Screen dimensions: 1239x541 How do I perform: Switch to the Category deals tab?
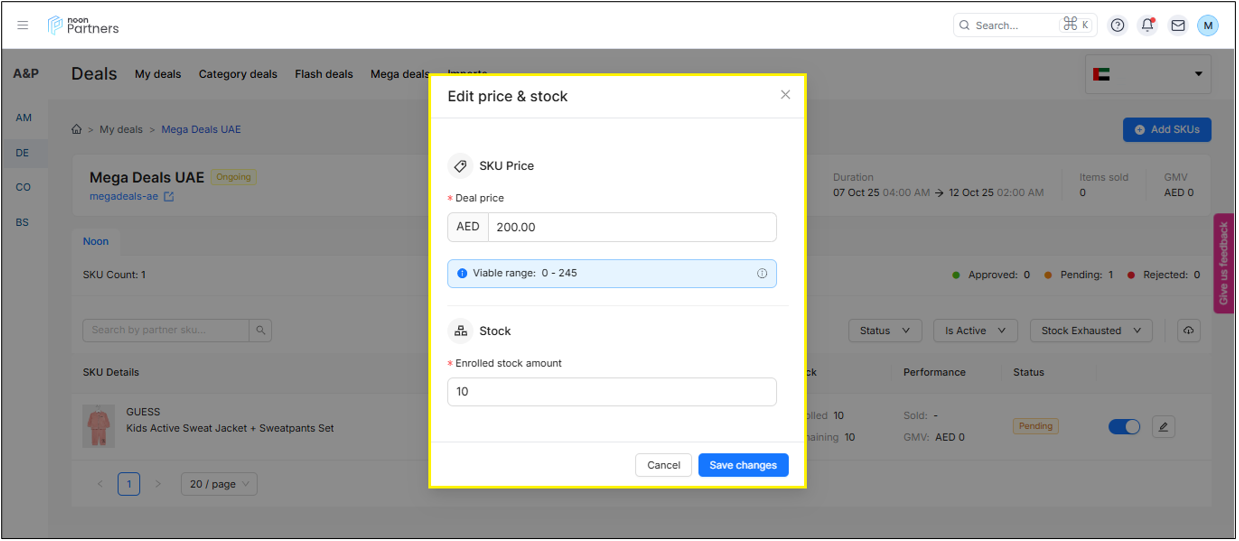[x=238, y=74]
